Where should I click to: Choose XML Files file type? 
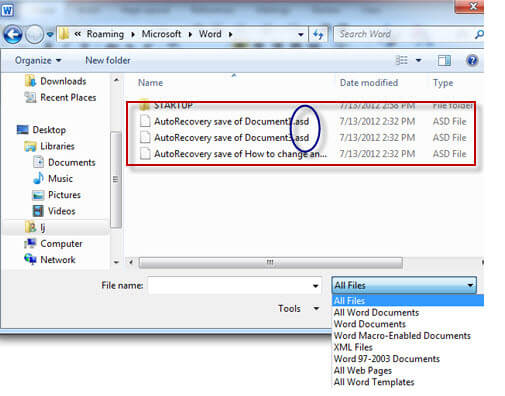point(353,347)
